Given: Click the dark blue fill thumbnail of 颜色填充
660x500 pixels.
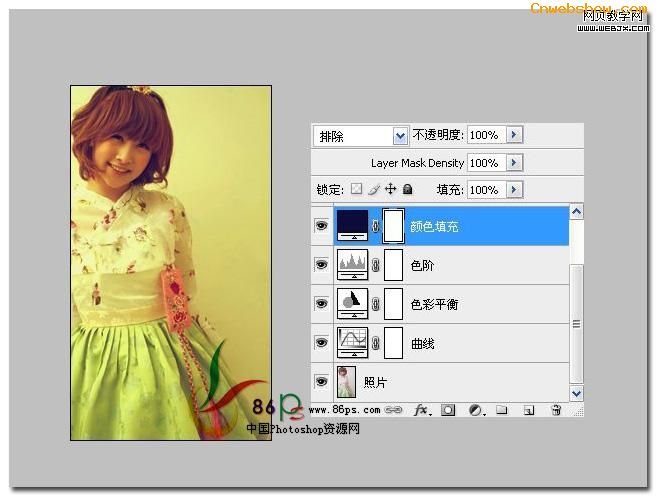Looking at the screenshot, I should pos(353,226).
